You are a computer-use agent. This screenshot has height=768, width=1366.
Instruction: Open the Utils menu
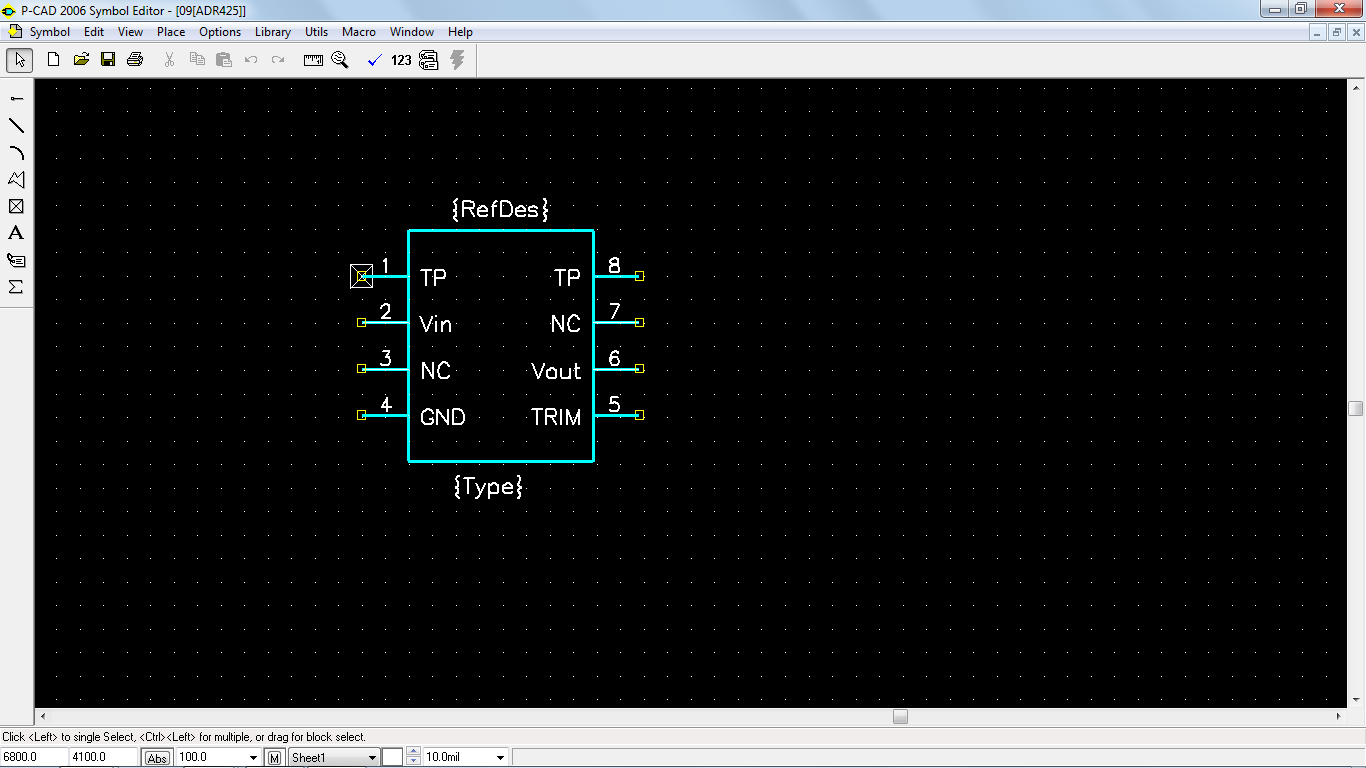pyautogui.click(x=316, y=32)
